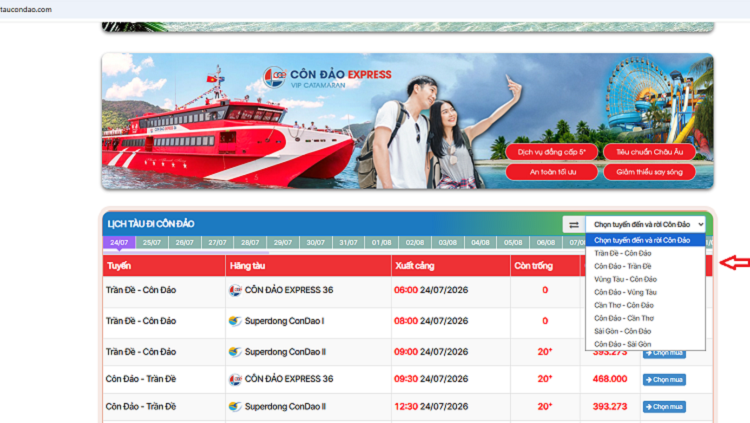The image size is (750, 423).
Task: Choose the Vũng Tàu - Côn Đảo option
Action: (645, 279)
